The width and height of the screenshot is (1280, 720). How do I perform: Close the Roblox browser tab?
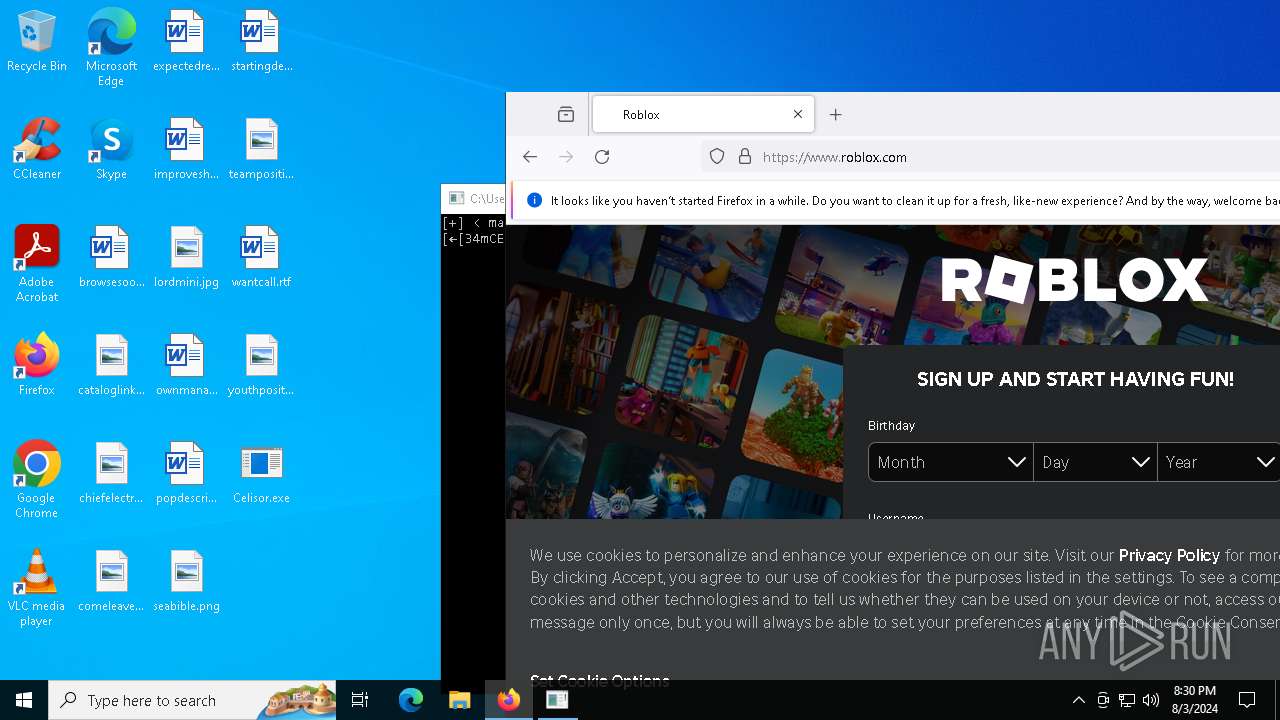tap(798, 114)
